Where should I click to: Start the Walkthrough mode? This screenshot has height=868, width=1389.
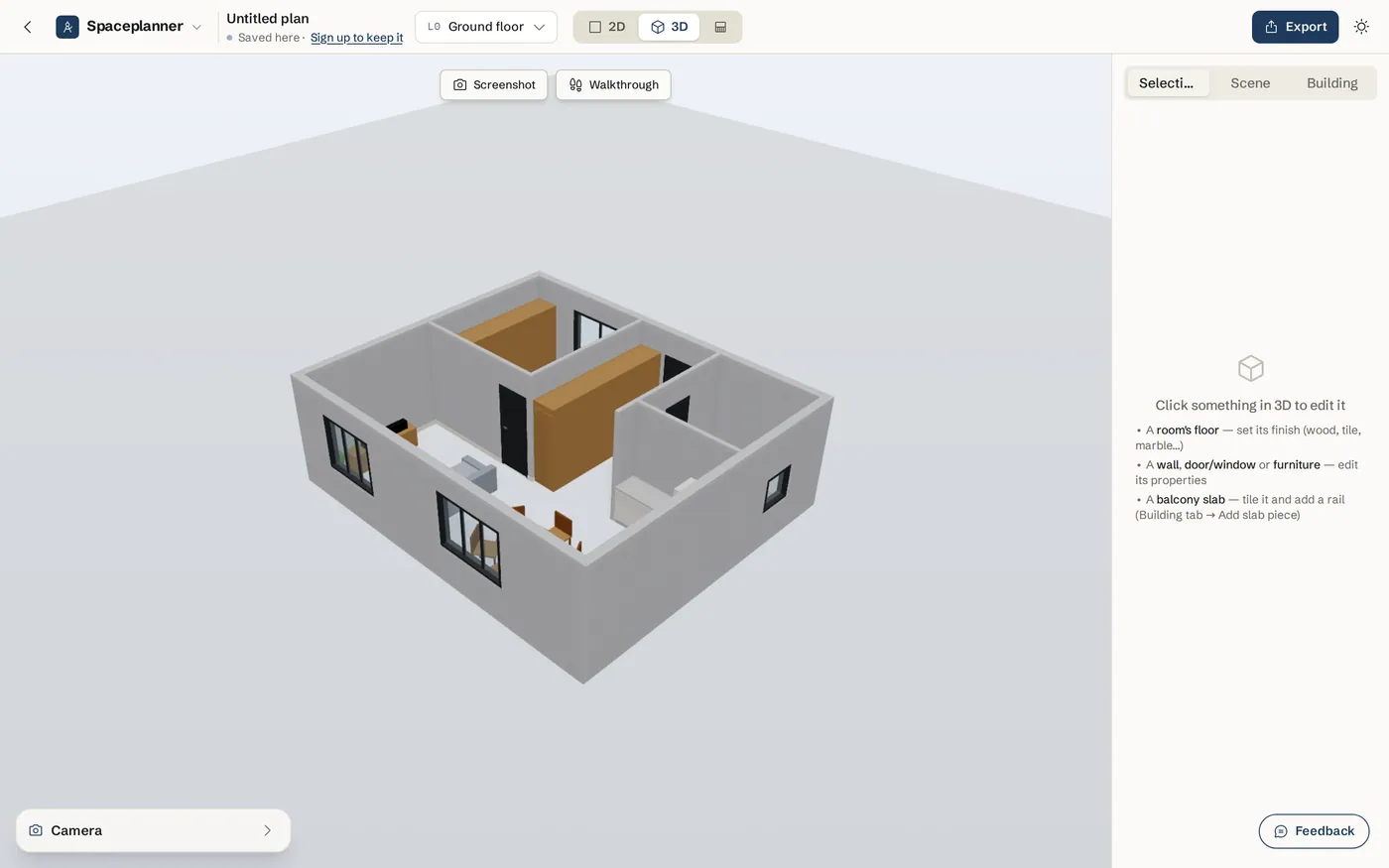click(x=613, y=85)
